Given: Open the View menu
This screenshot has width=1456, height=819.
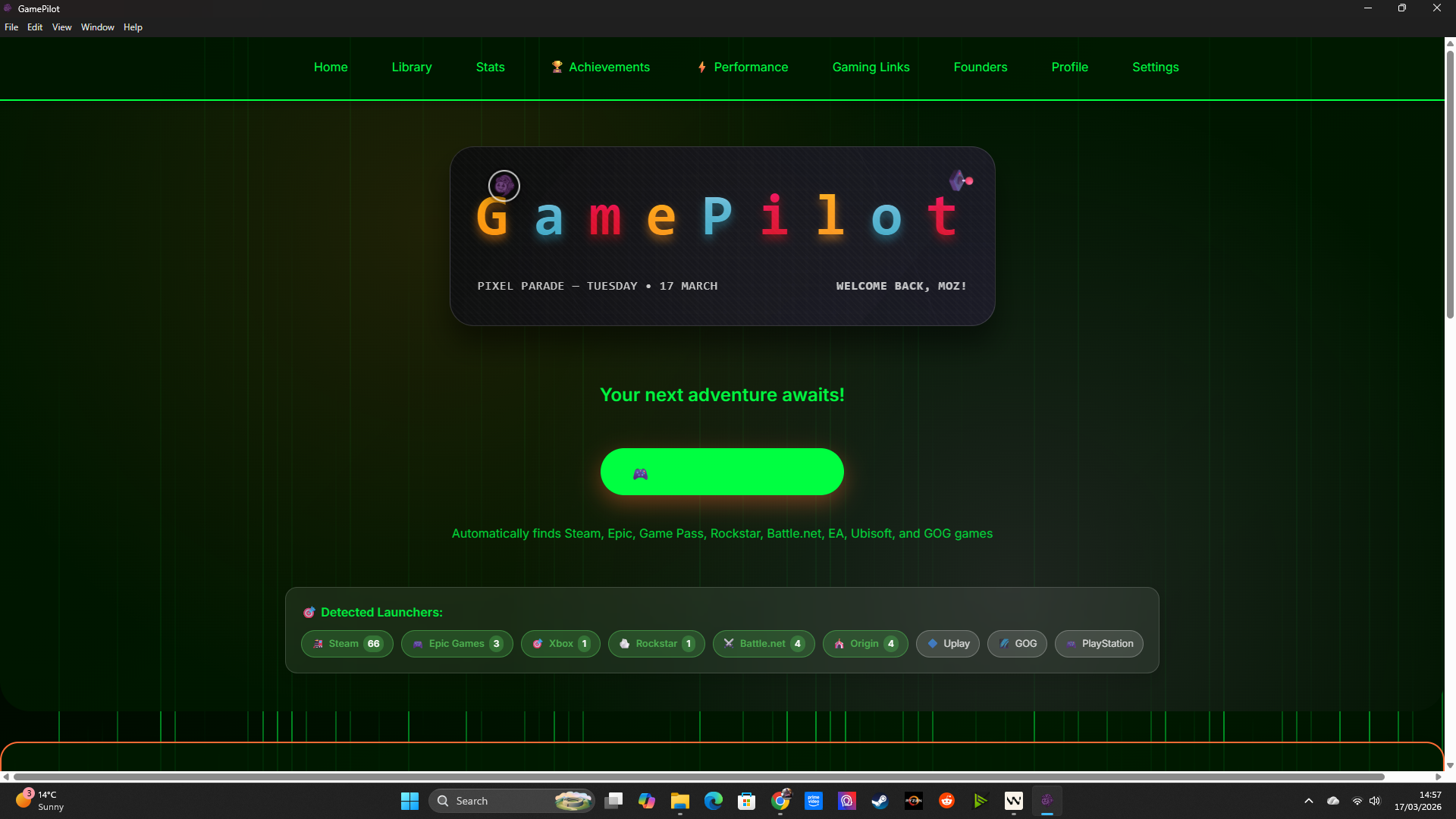Looking at the screenshot, I should pos(61,27).
